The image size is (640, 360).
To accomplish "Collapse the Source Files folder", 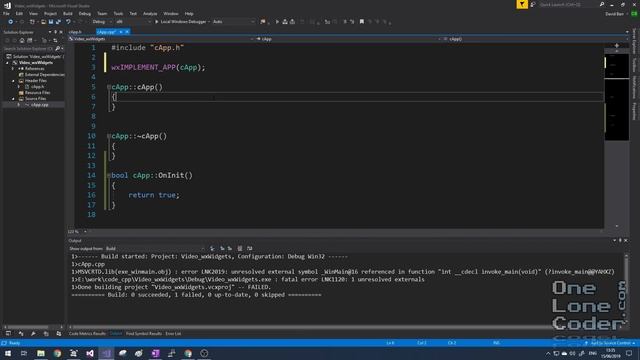I will 13,99.
